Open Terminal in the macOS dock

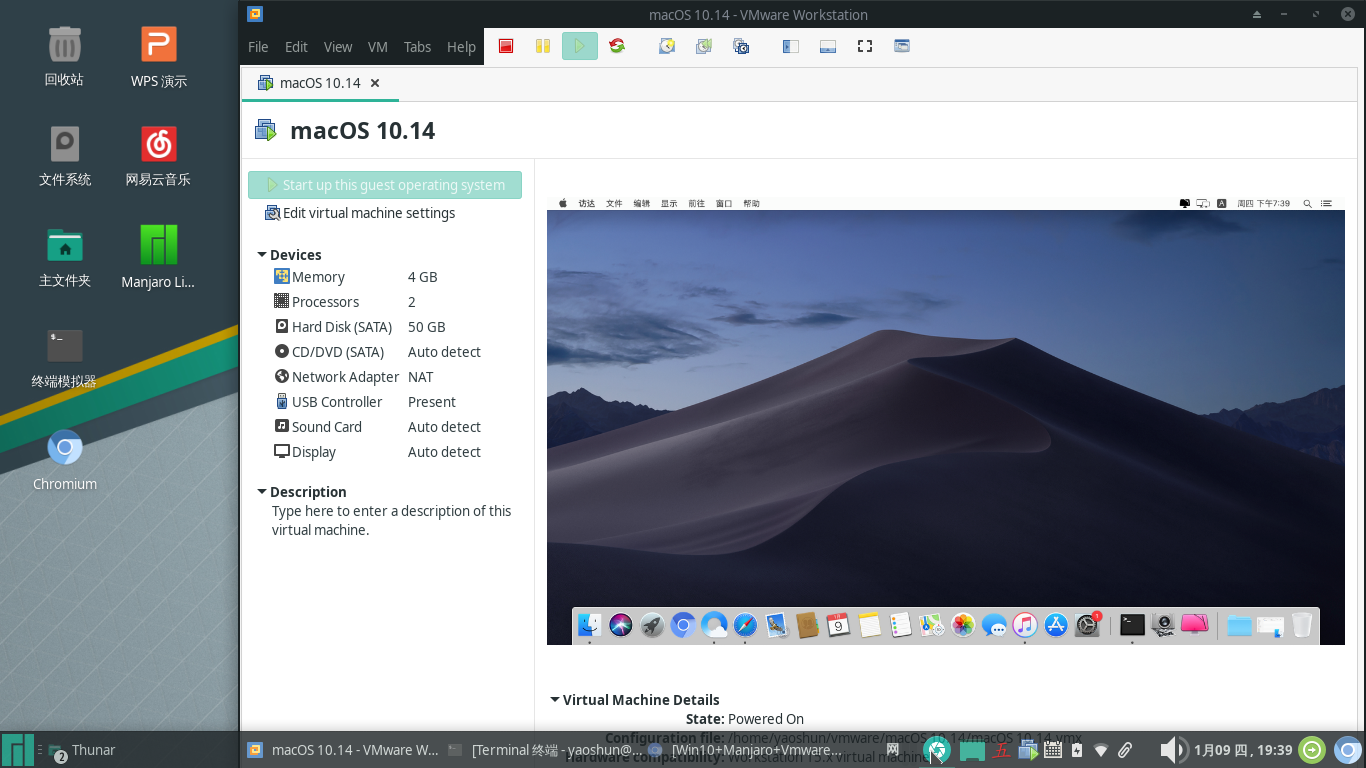(1132, 626)
